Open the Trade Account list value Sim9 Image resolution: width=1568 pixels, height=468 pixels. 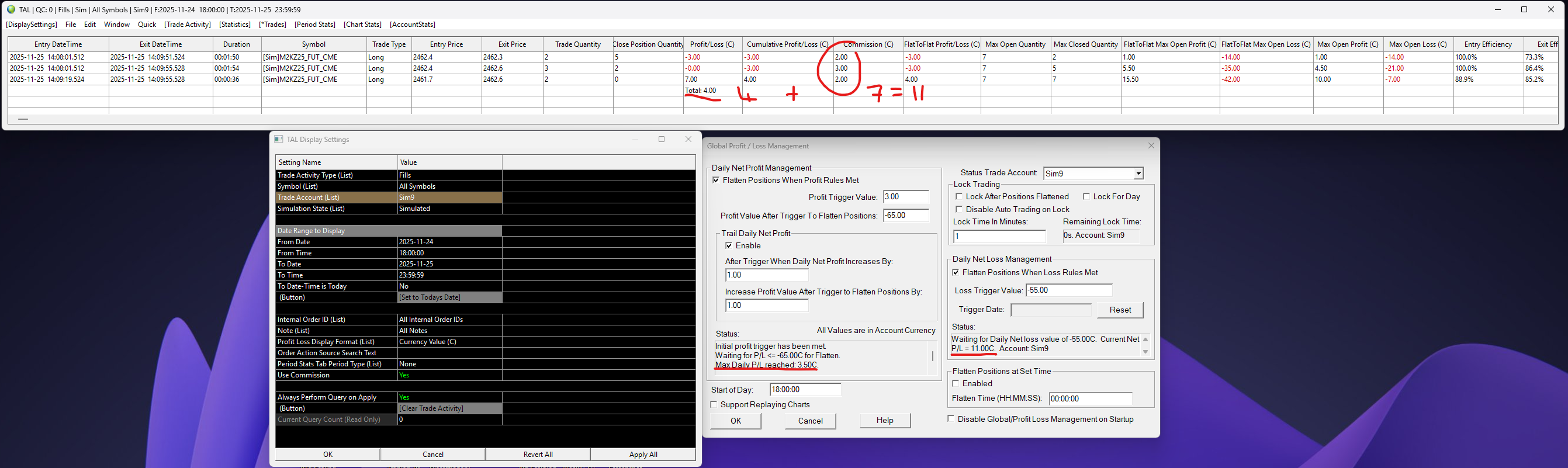[x=449, y=197]
